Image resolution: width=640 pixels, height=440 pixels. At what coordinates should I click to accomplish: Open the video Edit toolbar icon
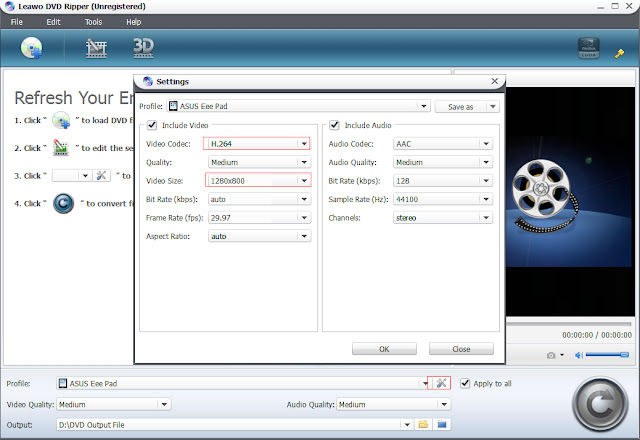(x=96, y=48)
